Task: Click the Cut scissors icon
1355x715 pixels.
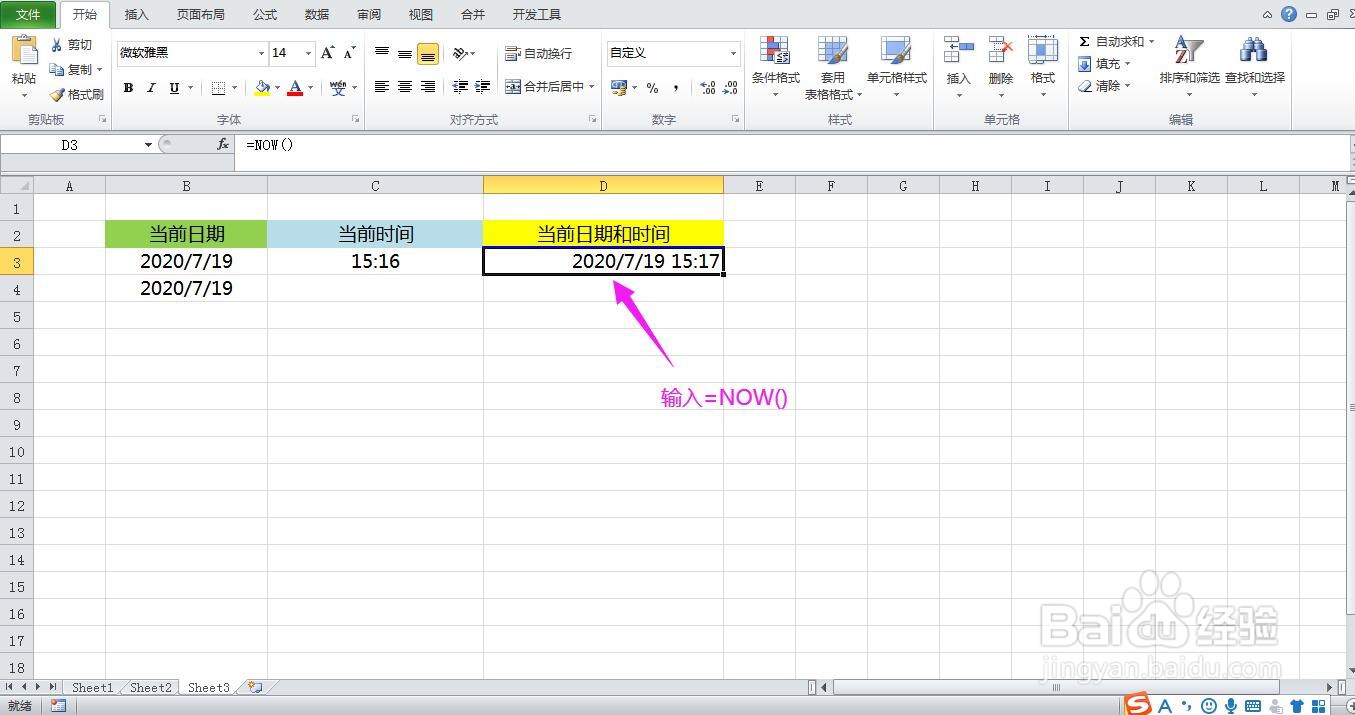Action: (57, 45)
